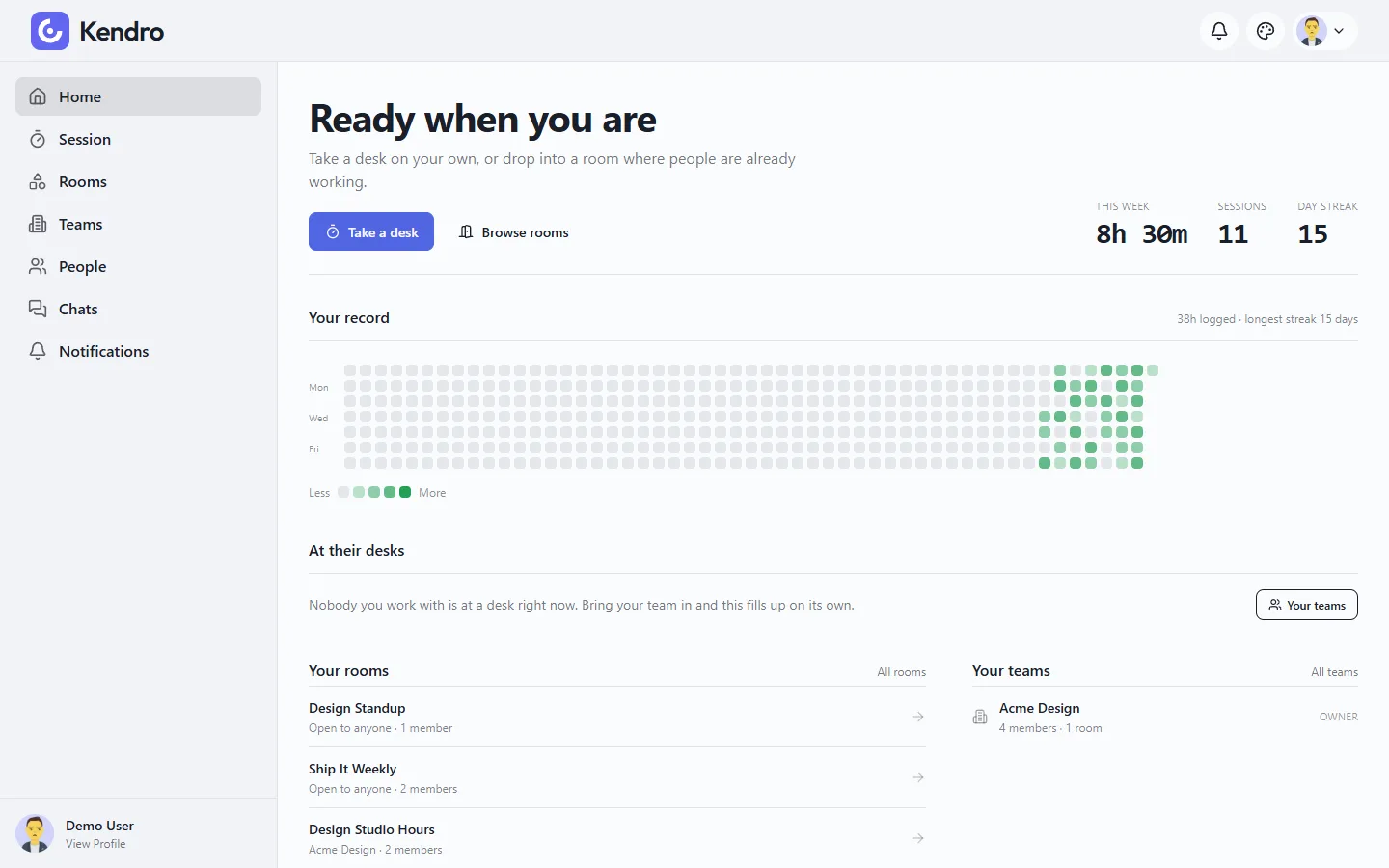Open View Profile link
Image resolution: width=1389 pixels, height=868 pixels.
(x=95, y=844)
